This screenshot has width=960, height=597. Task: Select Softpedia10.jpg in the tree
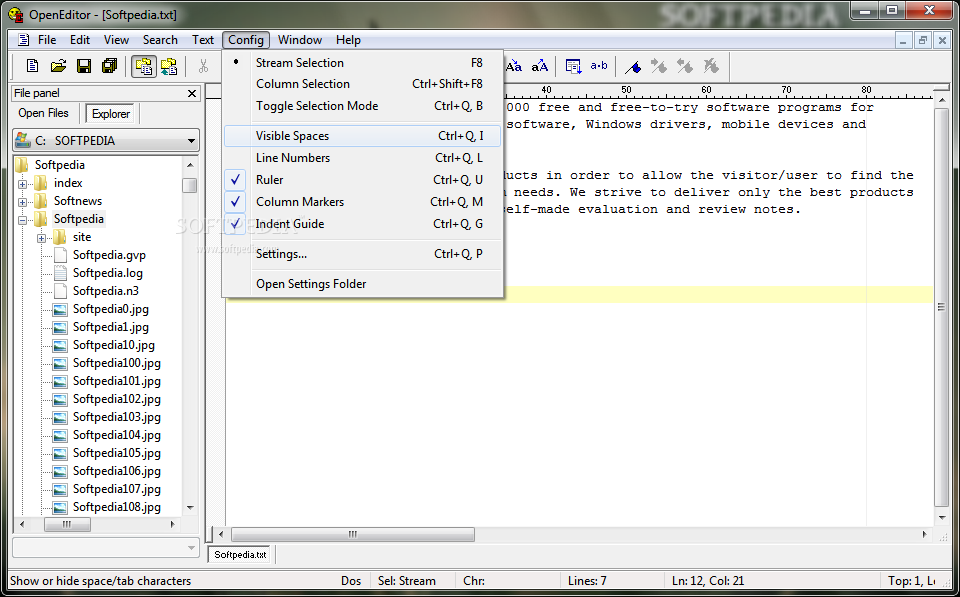[114, 345]
